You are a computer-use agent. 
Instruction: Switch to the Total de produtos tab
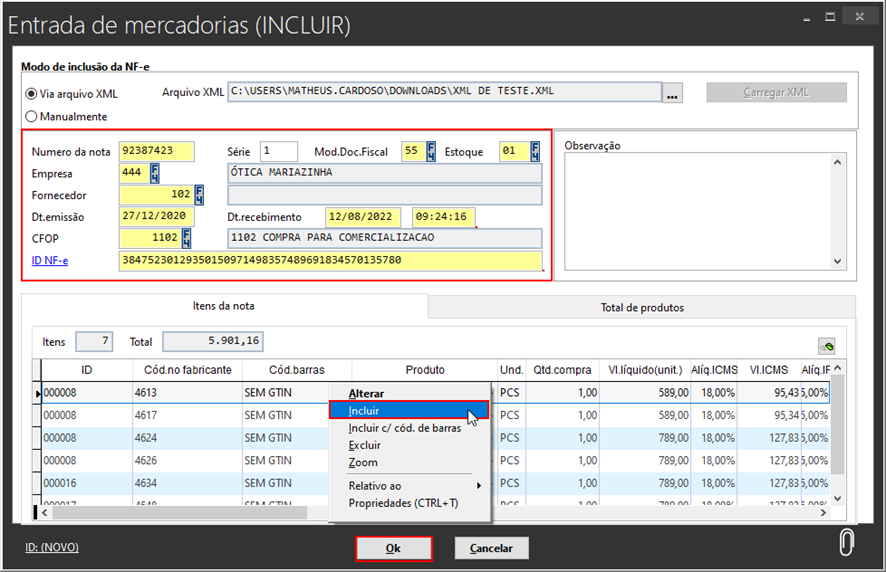pos(641,307)
